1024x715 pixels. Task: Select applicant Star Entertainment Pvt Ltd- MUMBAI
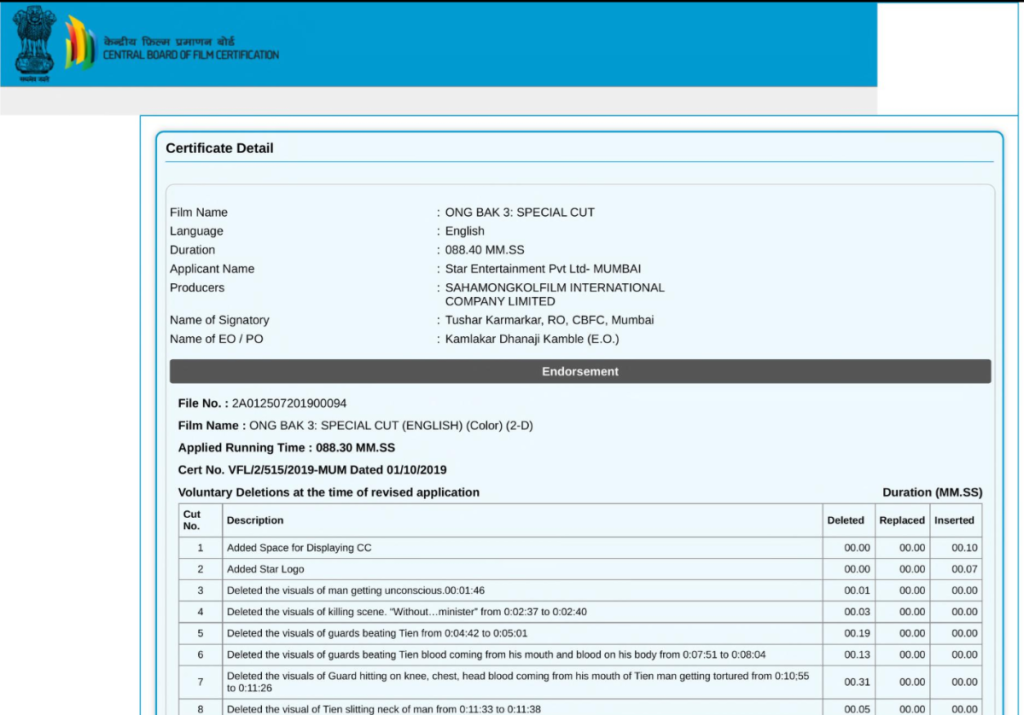click(x=542, y=269)
